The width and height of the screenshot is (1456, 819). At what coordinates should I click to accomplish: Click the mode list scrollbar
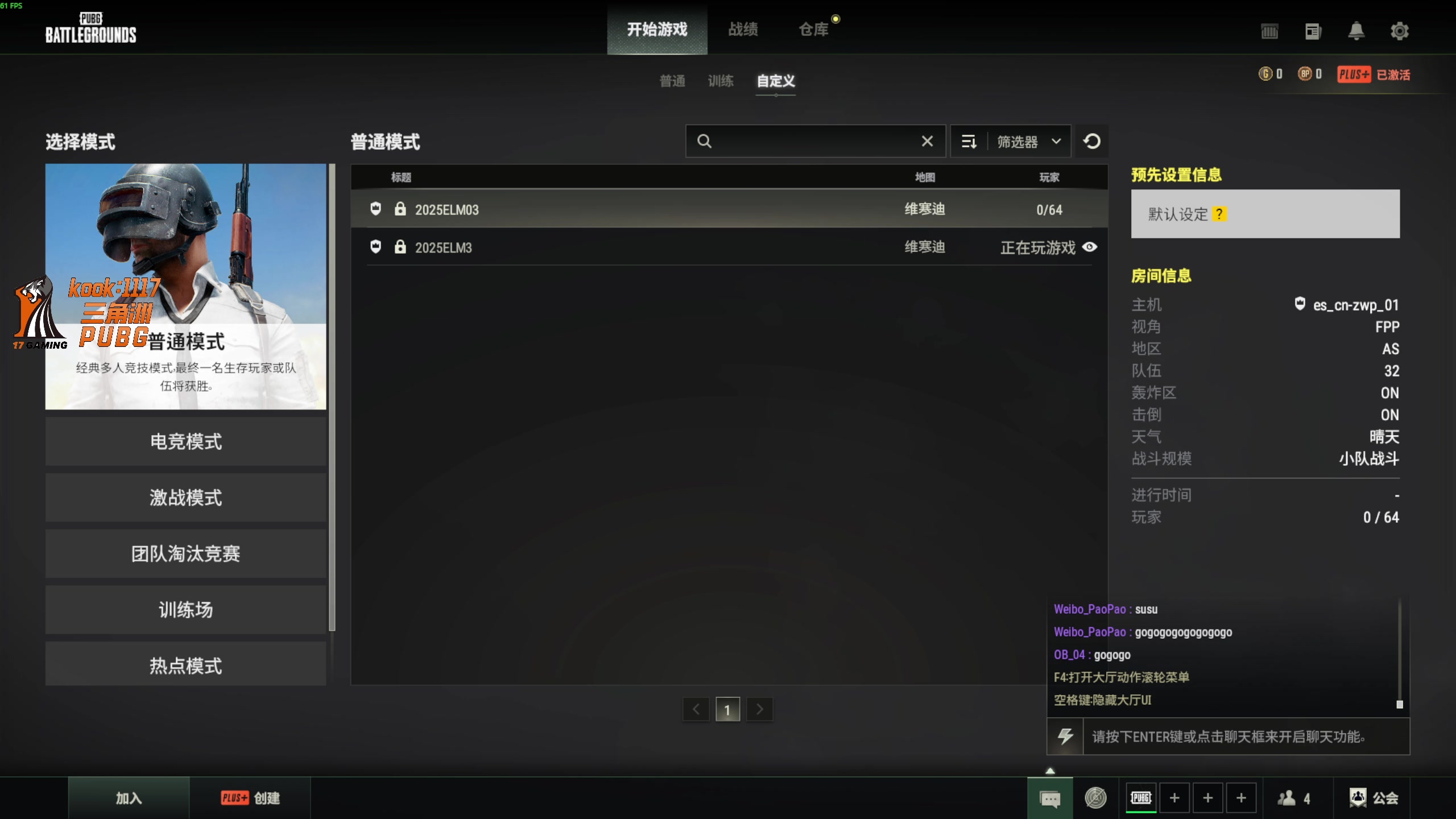pyautogui.click(x=332, y=398)
